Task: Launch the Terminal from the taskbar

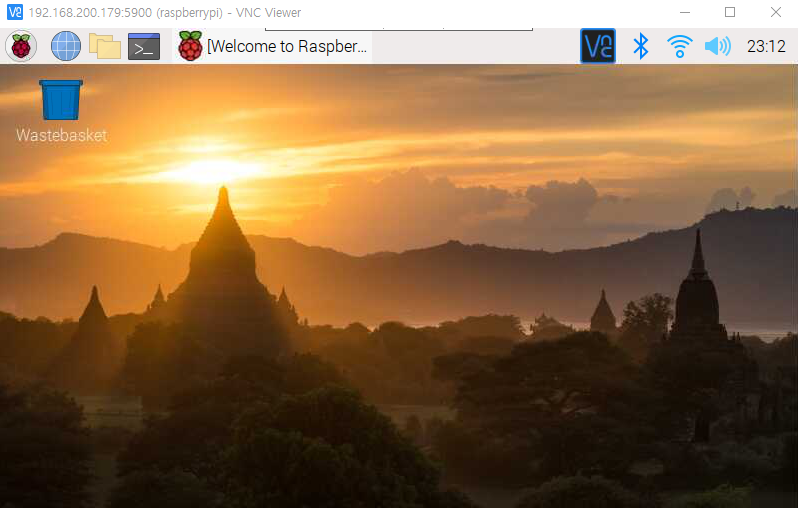Action: (144, 46)
